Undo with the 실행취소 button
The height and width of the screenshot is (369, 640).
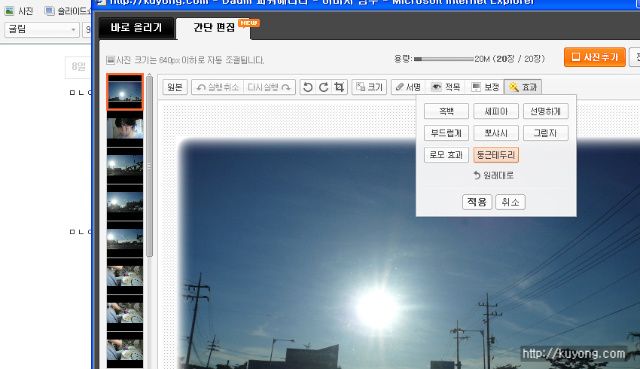coord(218,87)
